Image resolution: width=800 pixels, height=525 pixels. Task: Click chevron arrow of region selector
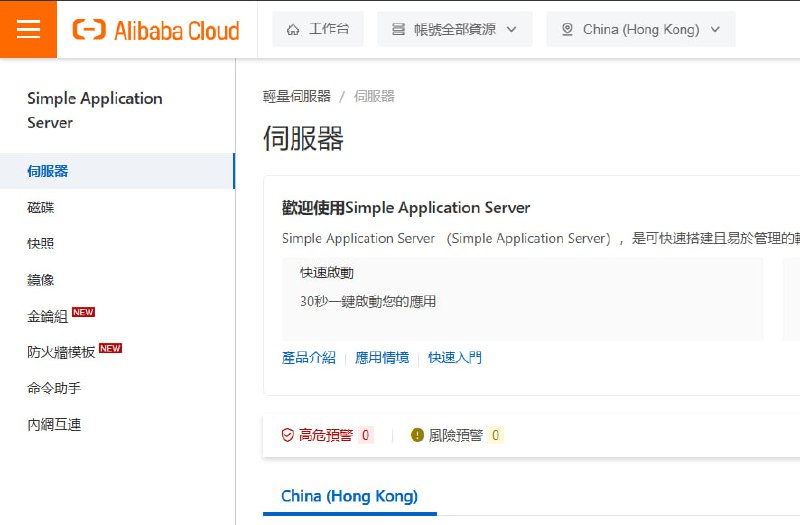click(x=715, y=30)
